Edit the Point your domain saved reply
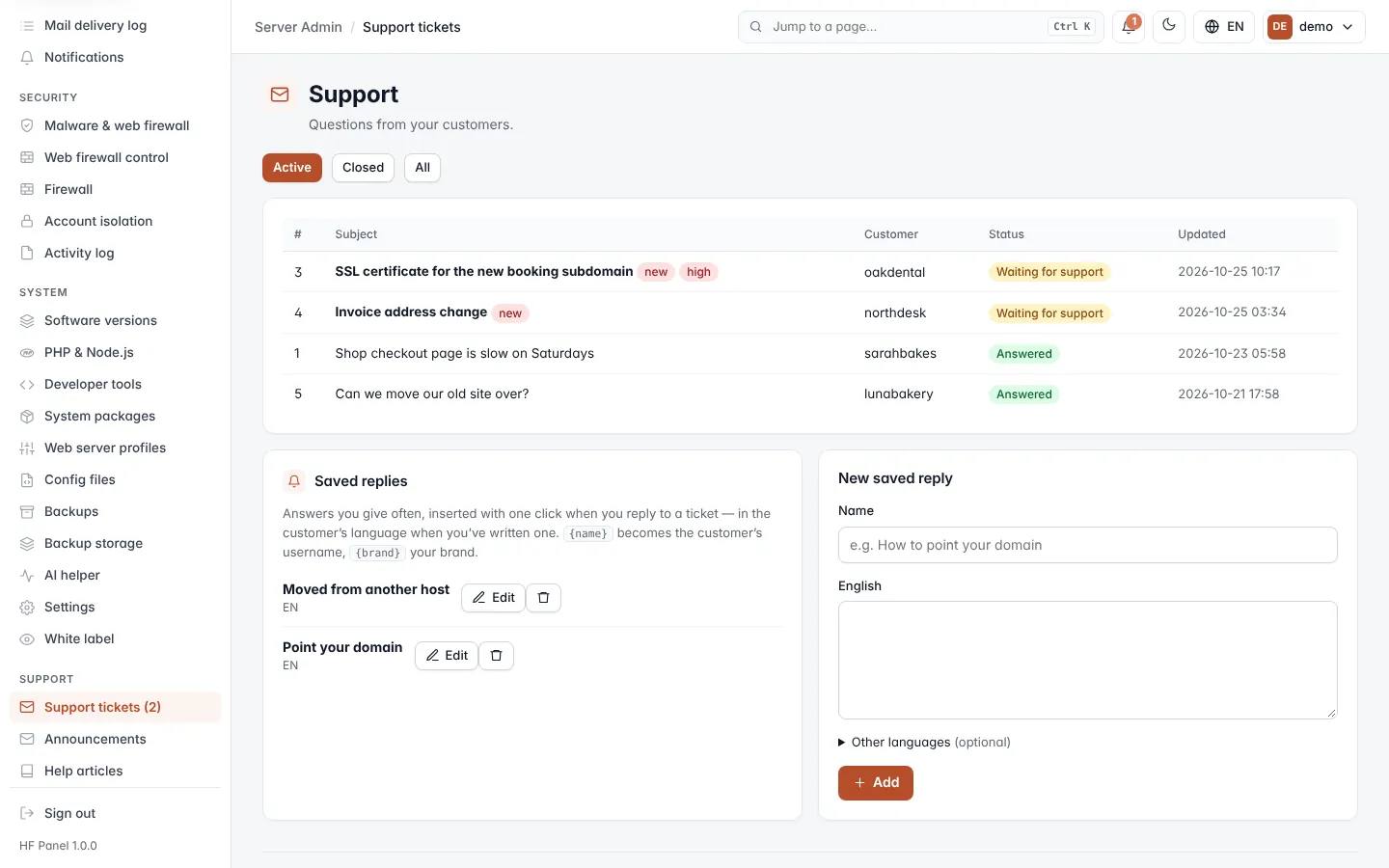 point(447,656)
